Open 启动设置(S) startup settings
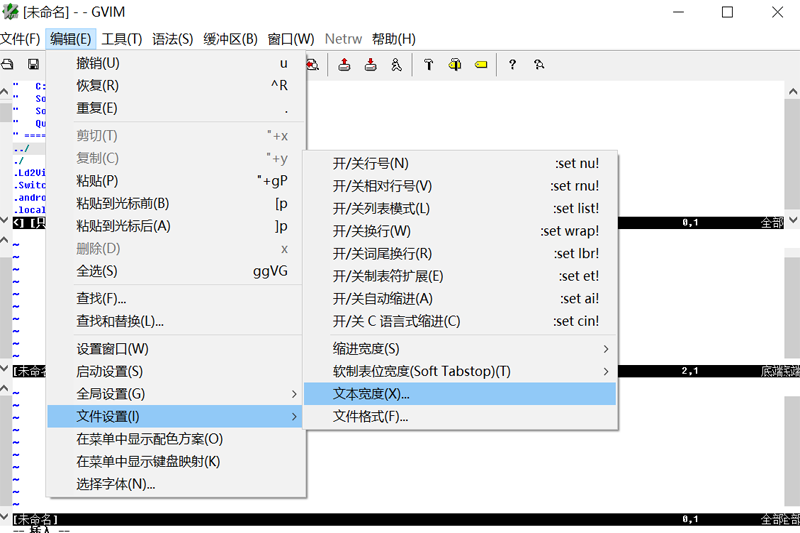The image size is (800, 533). point(175,371)
